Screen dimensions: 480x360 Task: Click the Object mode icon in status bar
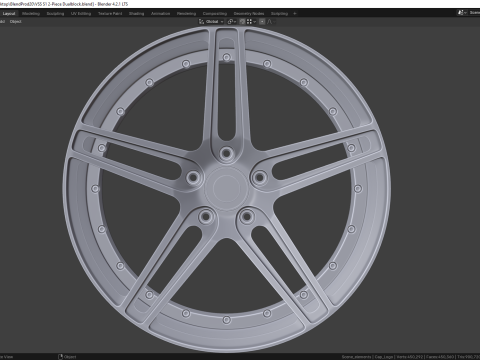click(x=60, y=357)
